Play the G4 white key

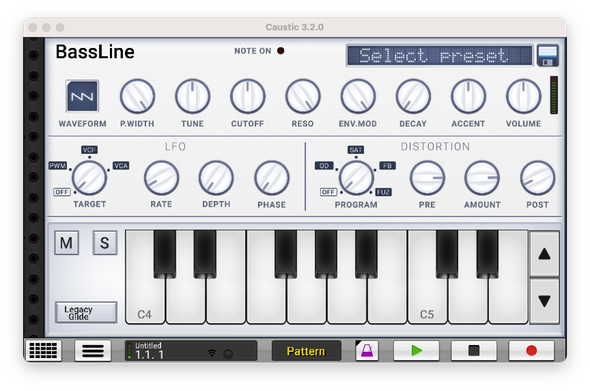[306, 301]
